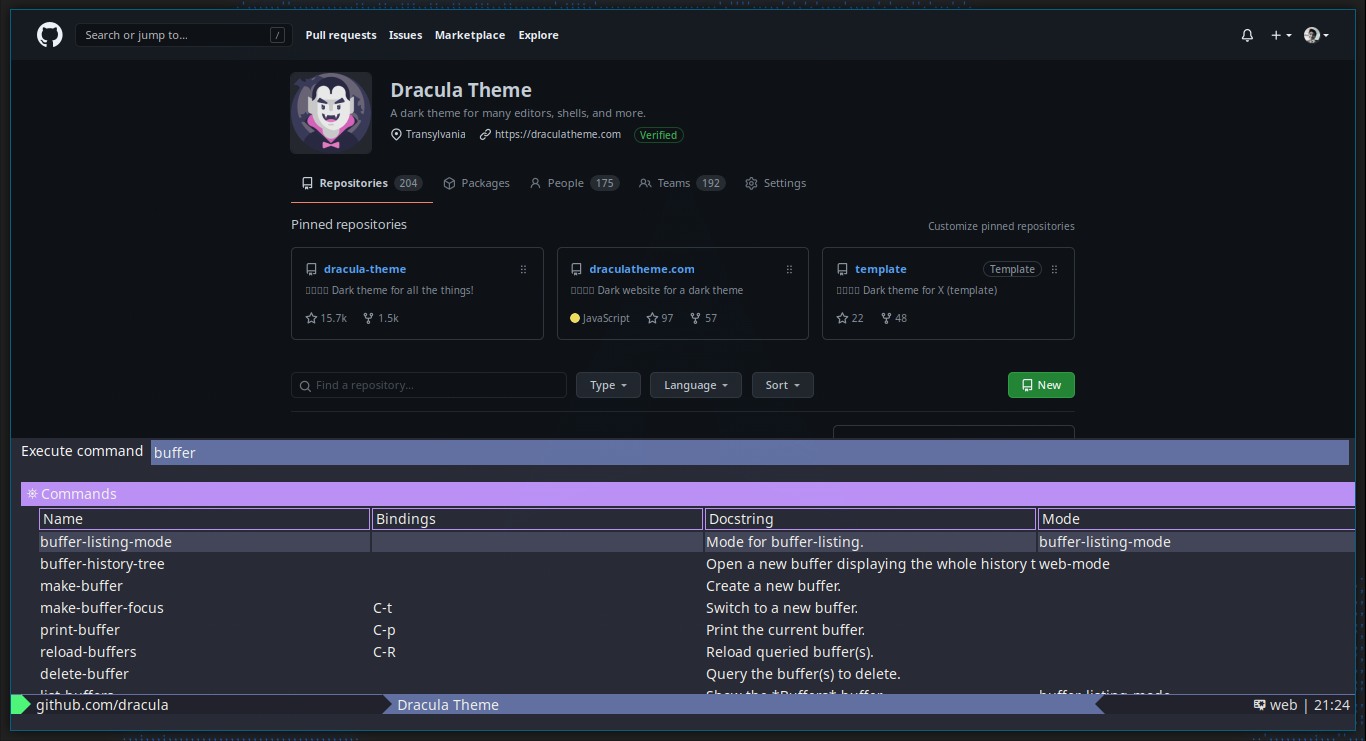The width and height of the screenshot is (1366, 741).
Task: Click the Dracula Theme avatar image
Action: coord(331,113)
